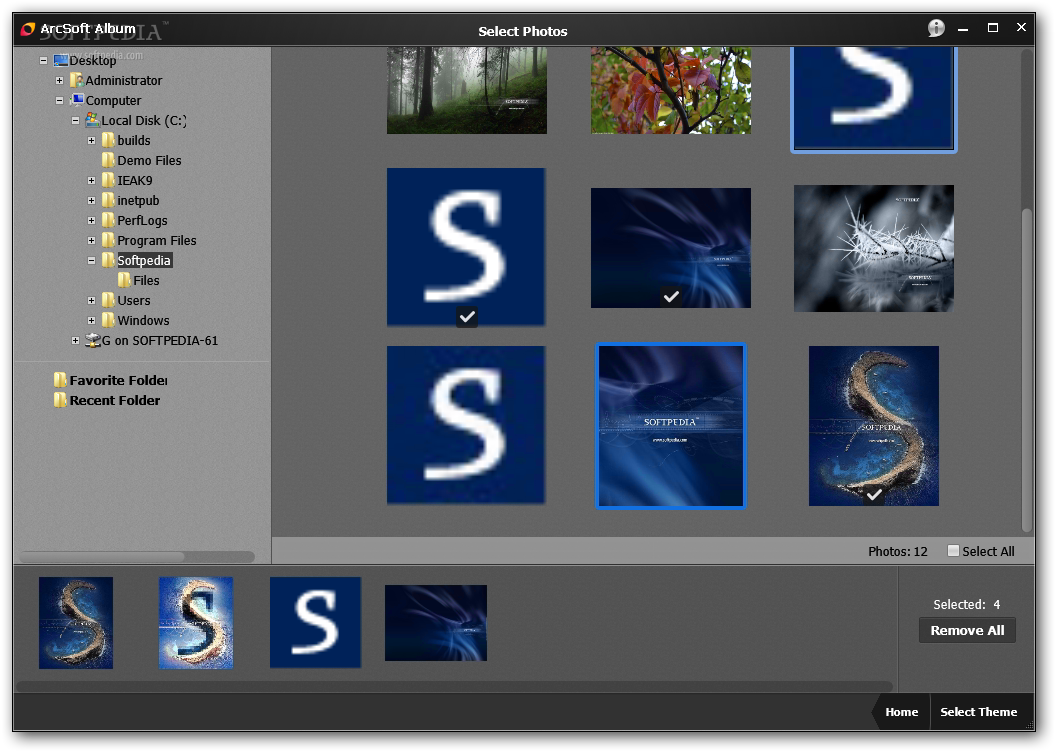This screenshot has width=1056, height=752.
Task: Collapse the Computer tree node
Action: point(60,100)
